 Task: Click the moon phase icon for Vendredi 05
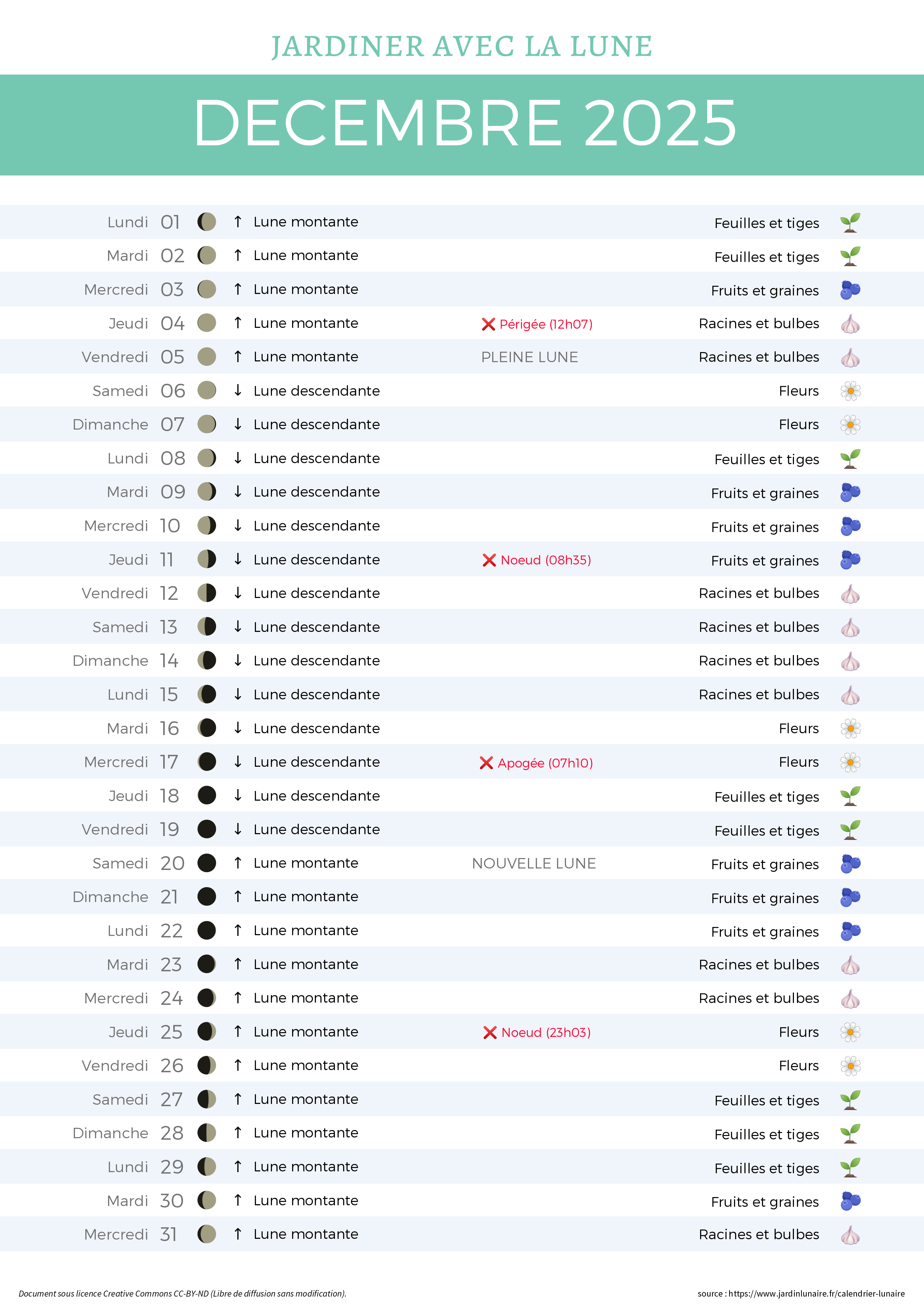coord(207,357)
